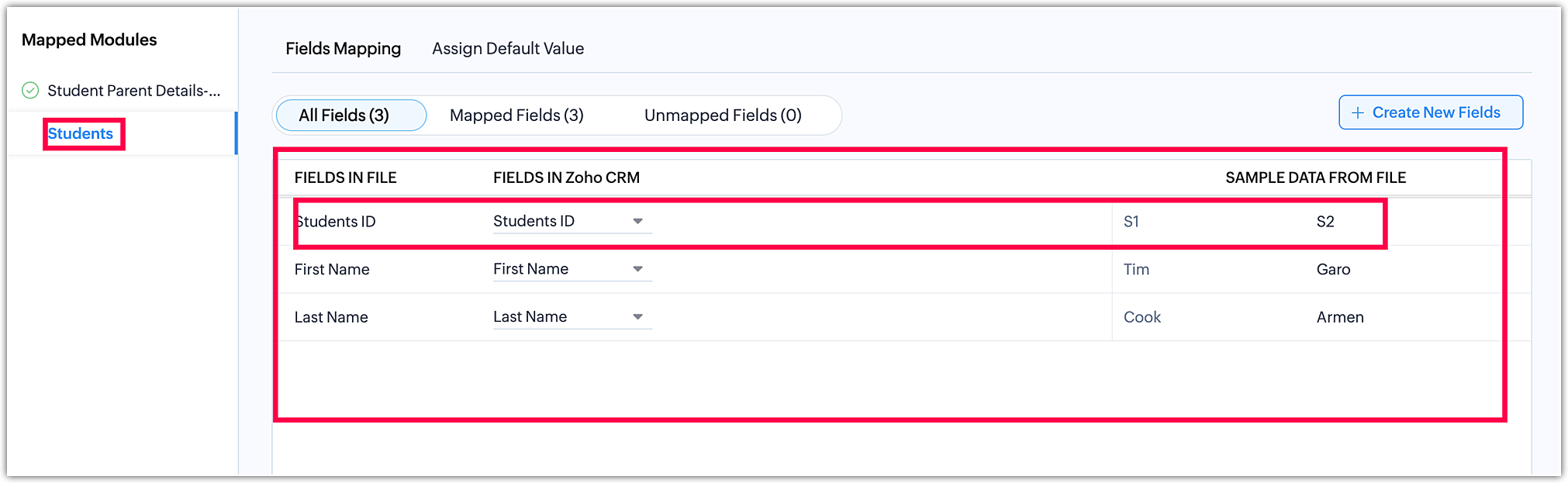Show Mapped Fields (3) only

click(x=516, y=116)
